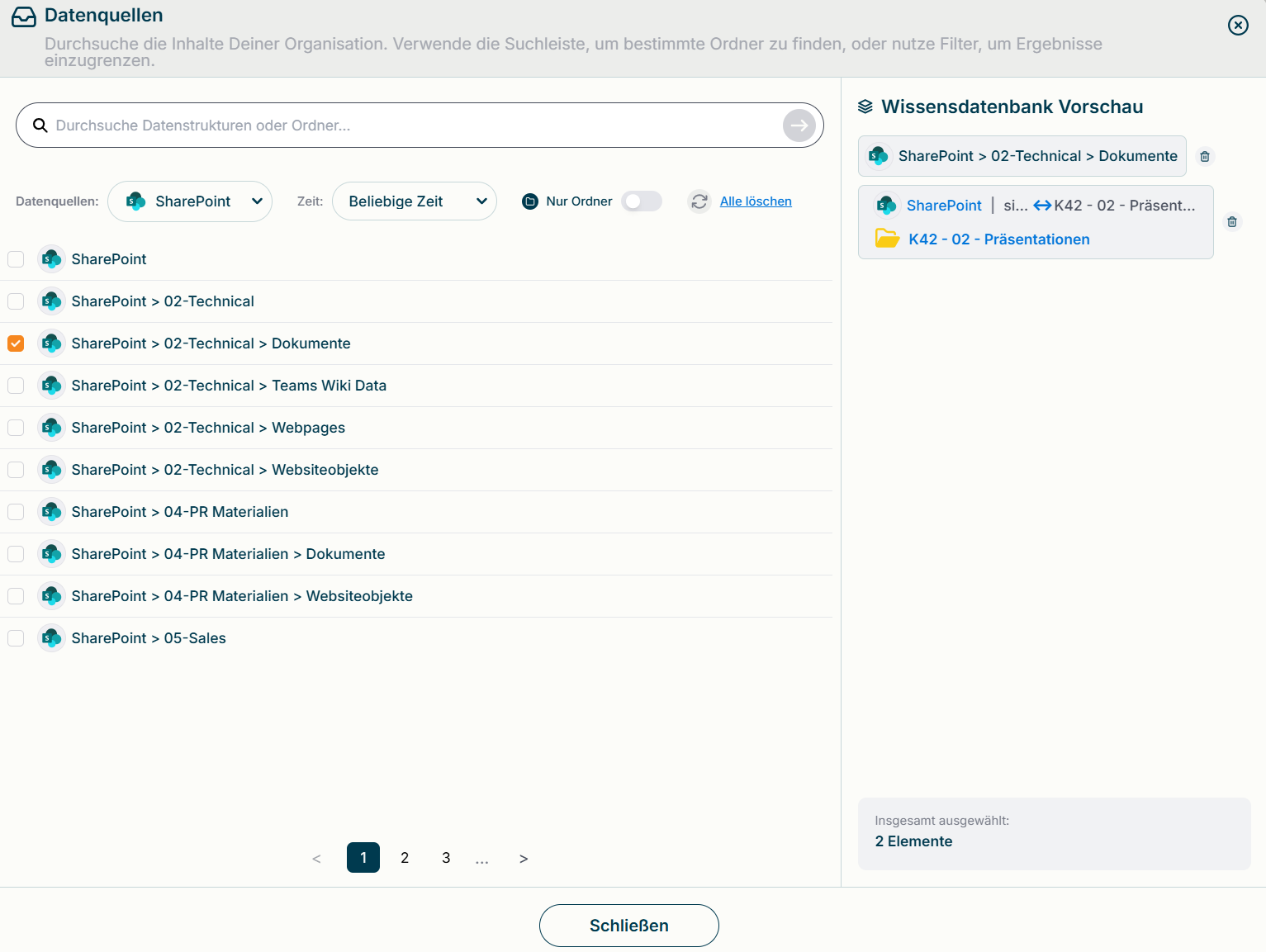
Task: Check the 04-PR Materialien > Websiteobjekte checkbox
Action: tap(16, 596)
